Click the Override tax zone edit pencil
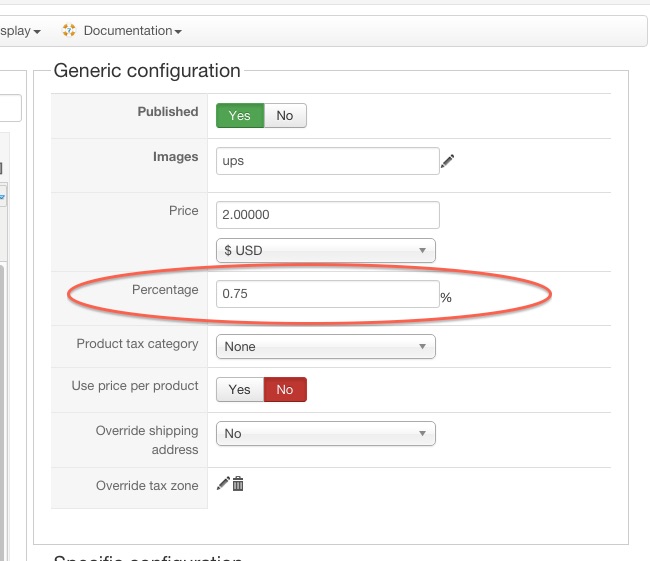Image resolution: width=650 pixels, height=561 pixels. pos(223,483)
